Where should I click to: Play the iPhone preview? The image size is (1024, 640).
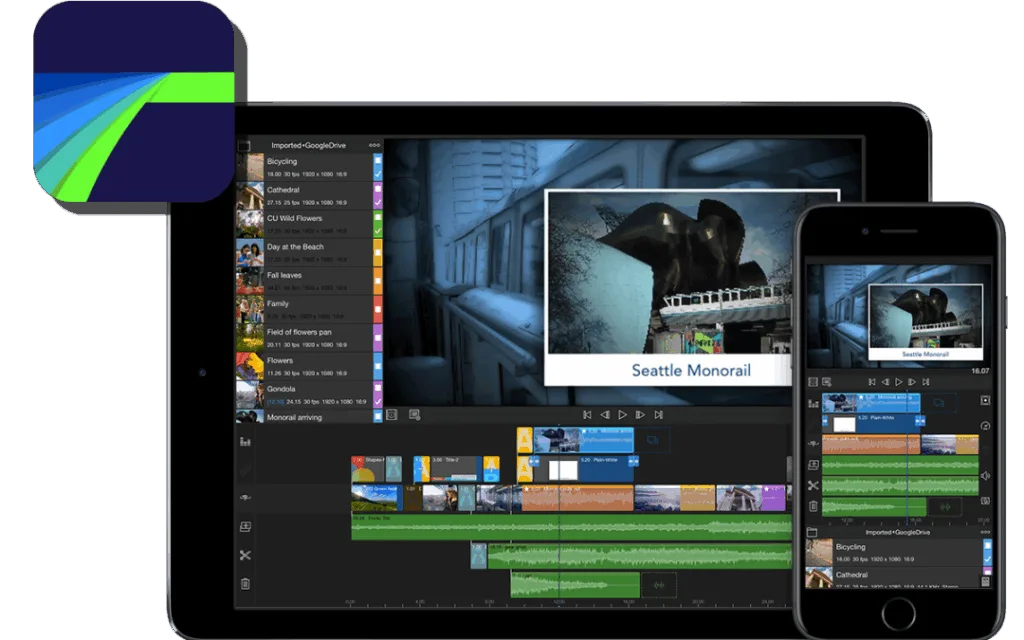point(899,382)
